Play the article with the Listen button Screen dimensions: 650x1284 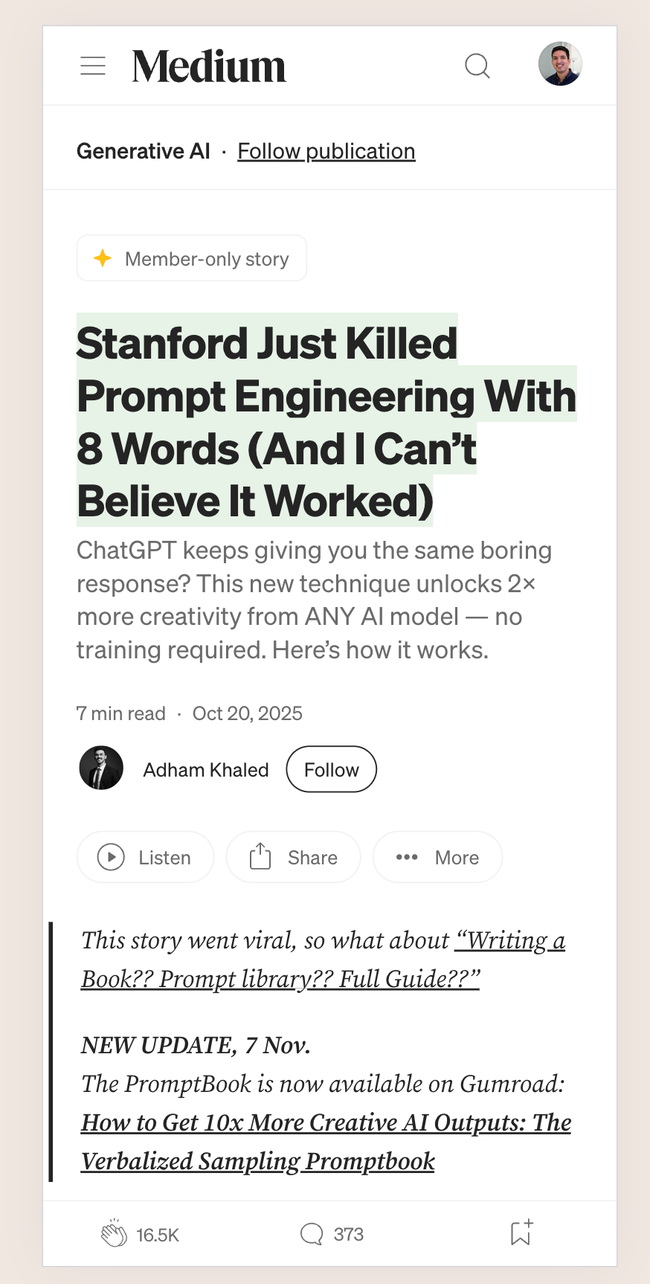coord(145,857)
